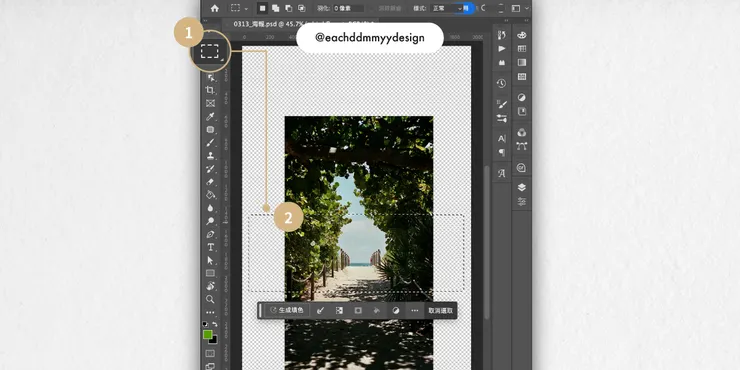The height and width of the screenshot is (370, 740).
Task: Click Modify Selection brush icon in taskbar
Action: coord(320,311)
